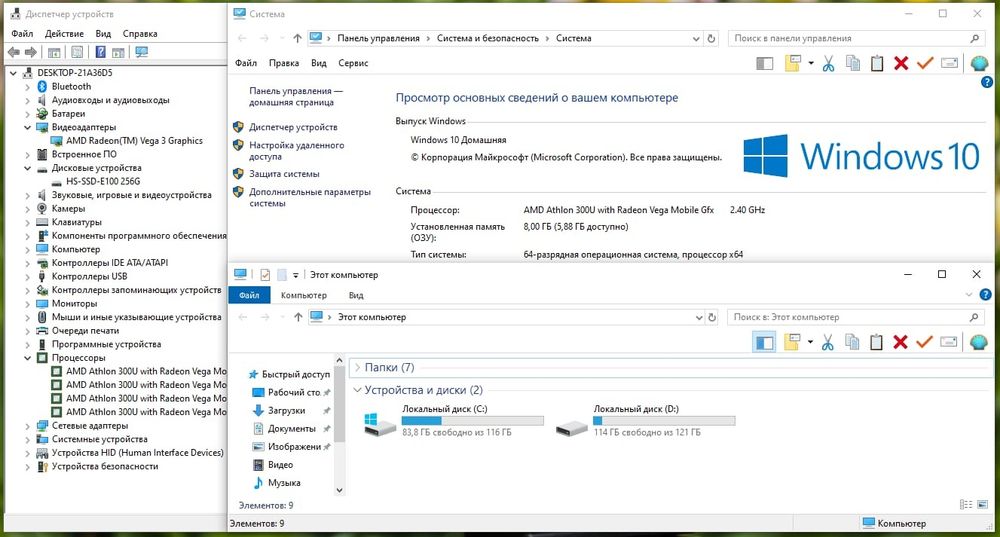Email envelope icon in System window toolbar
The width and height of the screenshot is (1000, 537).
pos(950,63)
